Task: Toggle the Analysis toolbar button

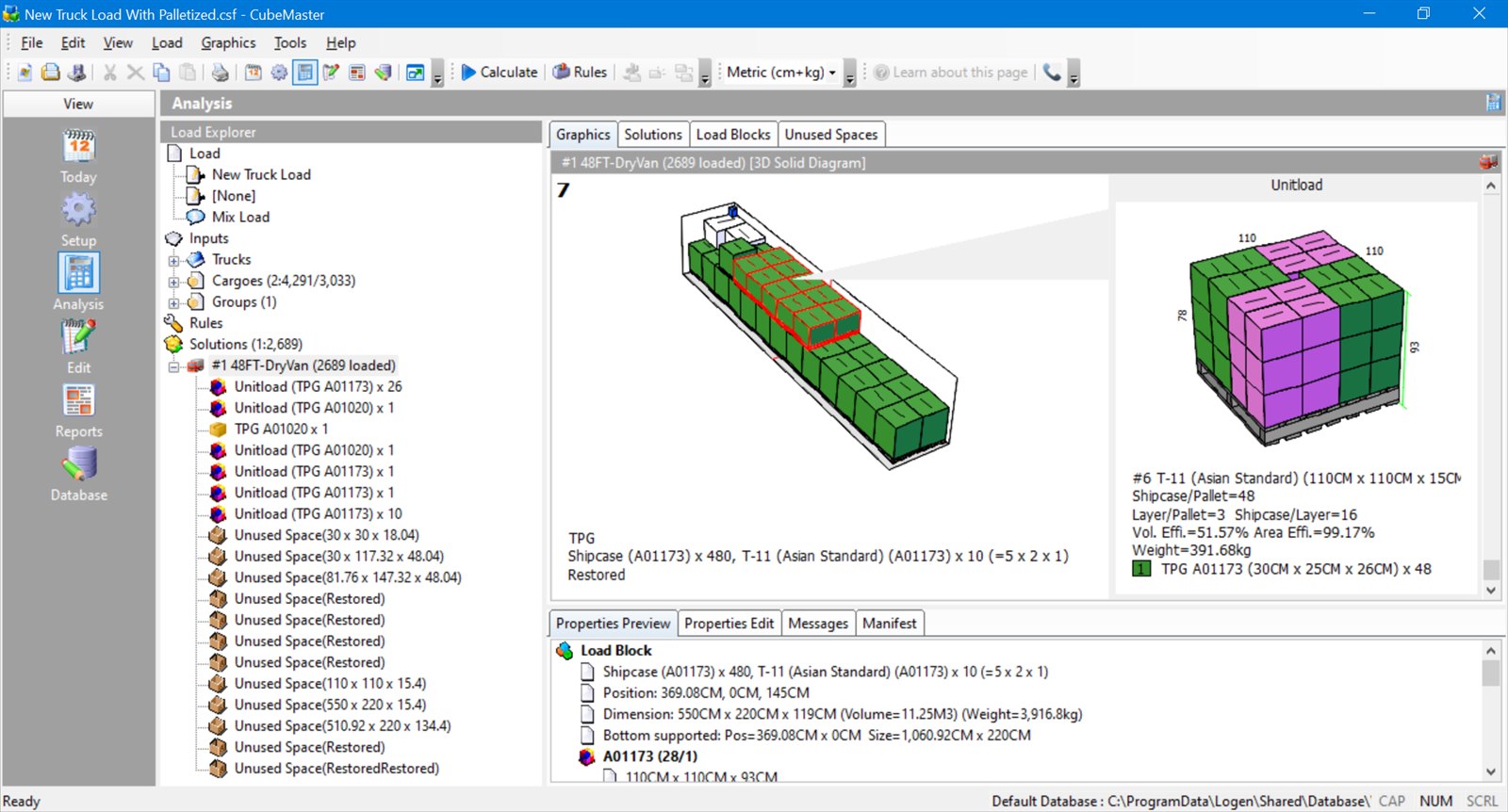Action: tap(304, 73)
